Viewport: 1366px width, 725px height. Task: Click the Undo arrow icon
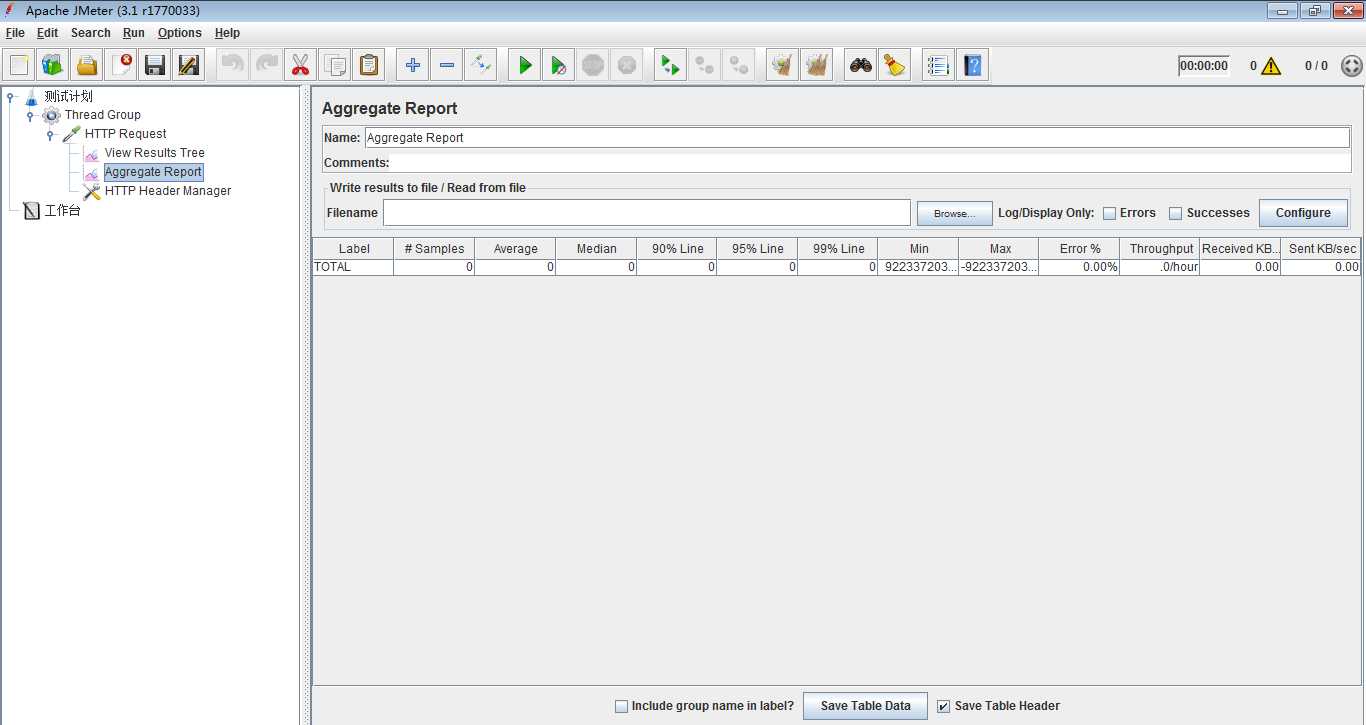(233, 66)
